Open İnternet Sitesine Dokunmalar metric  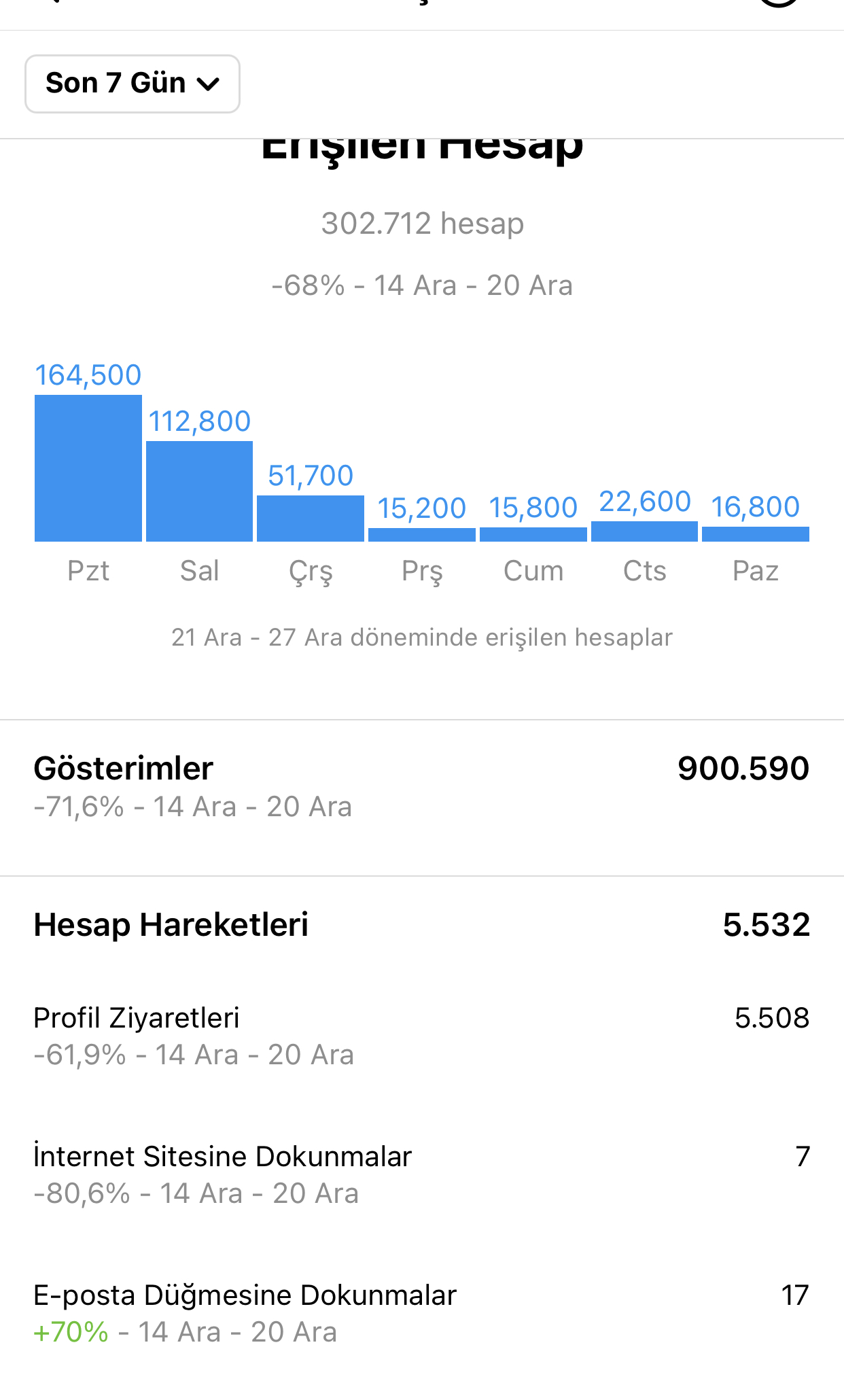point(422,1174)
